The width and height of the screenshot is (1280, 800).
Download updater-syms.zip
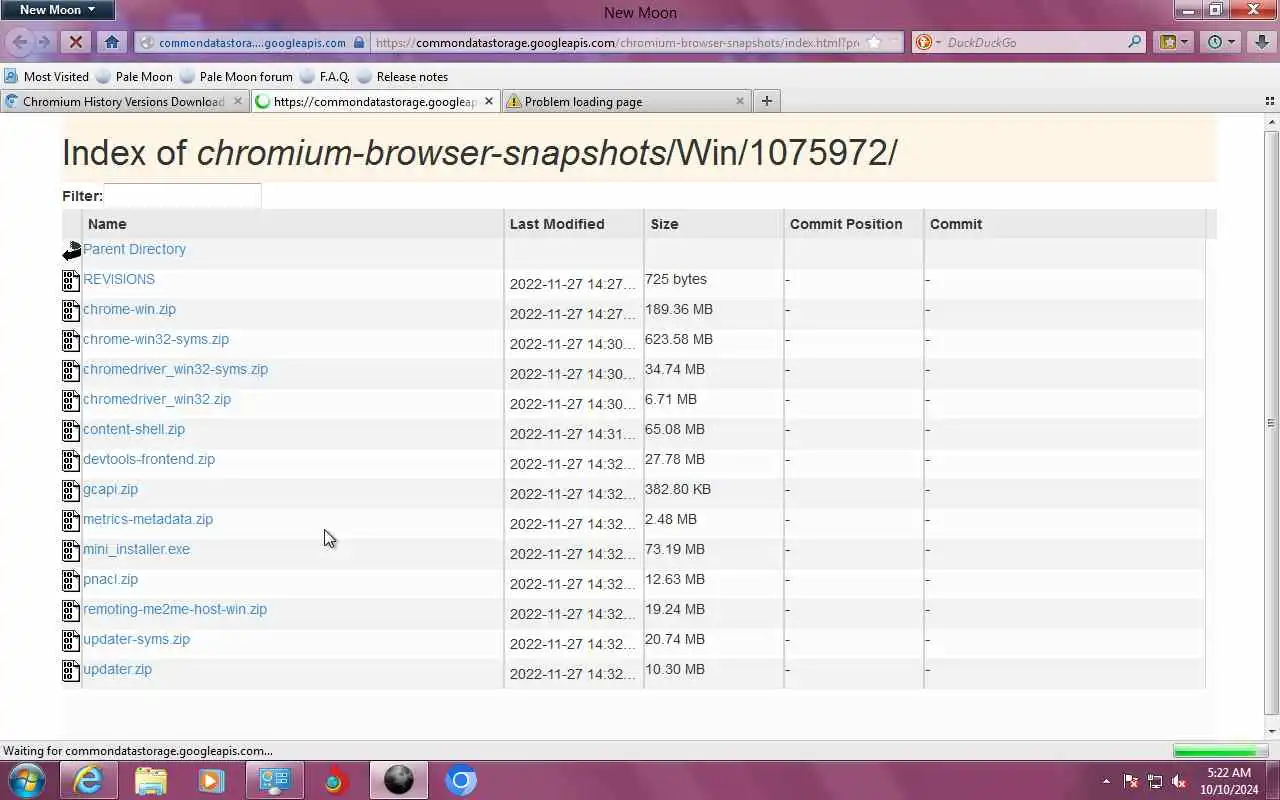tap(136, 639)
